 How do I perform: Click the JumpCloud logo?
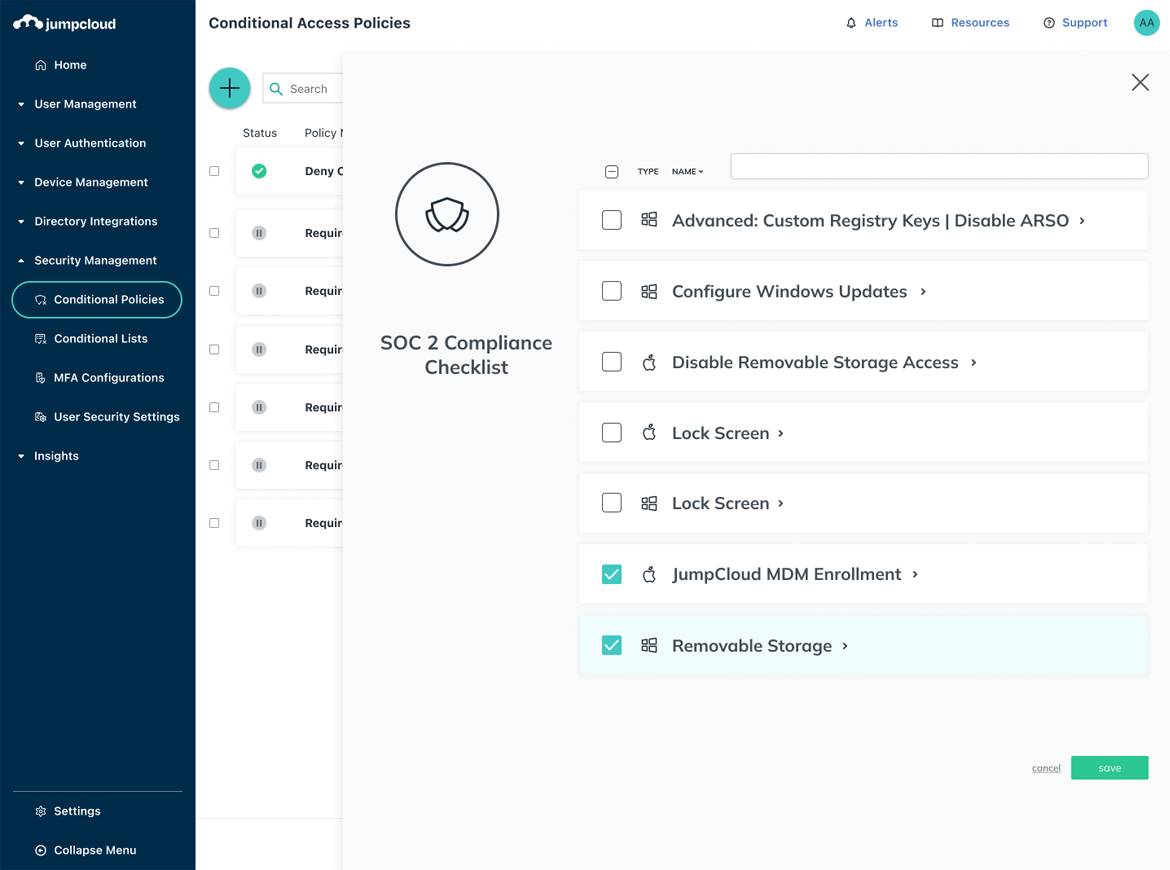click(65, 23)
